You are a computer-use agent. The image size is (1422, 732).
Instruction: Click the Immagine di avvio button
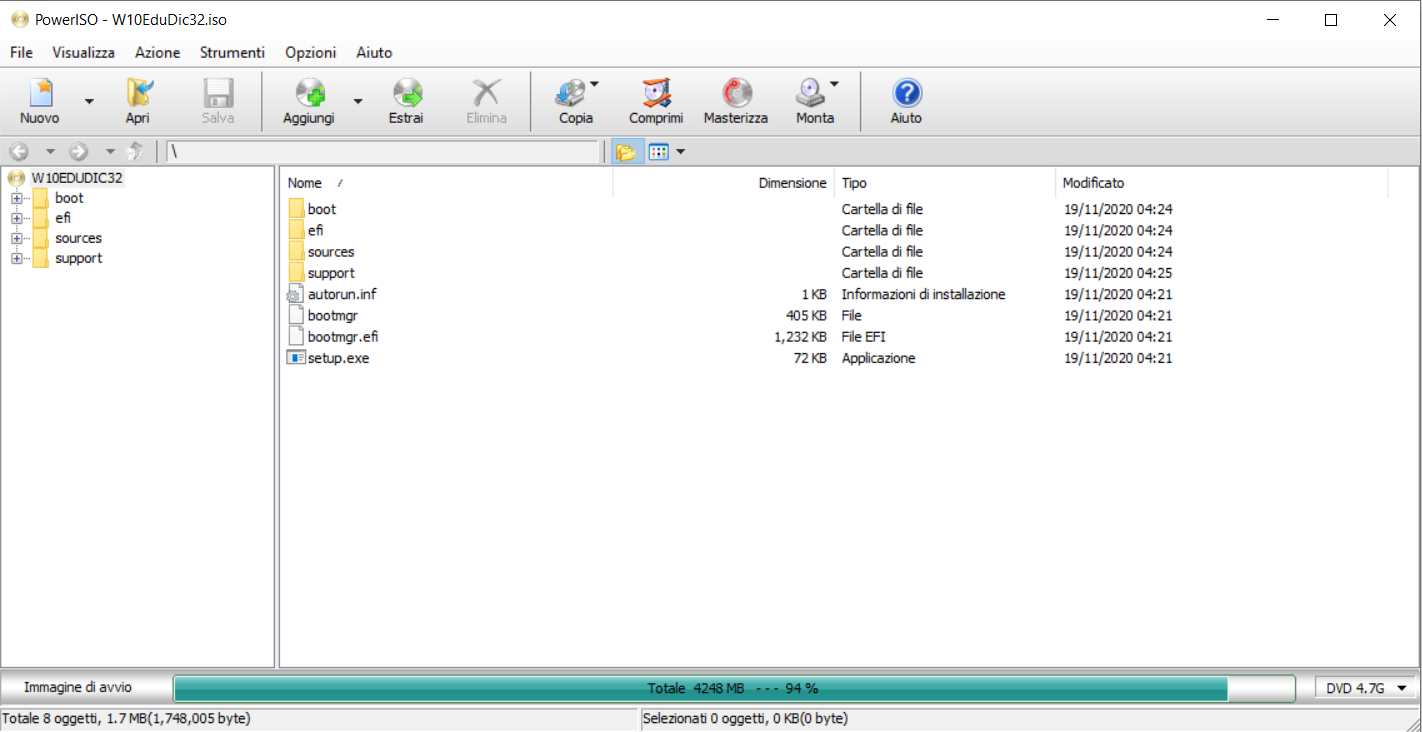(x=78, y=687)
